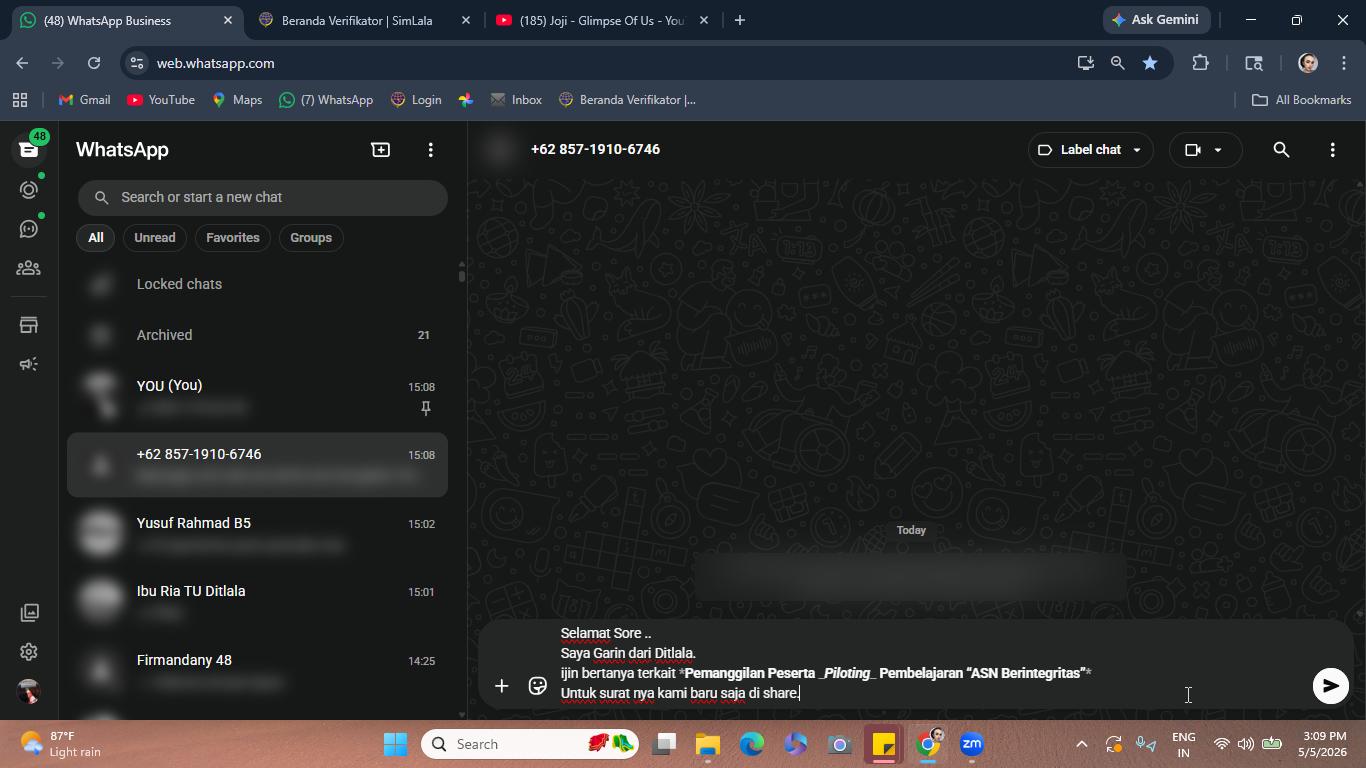The image size is (1366, 768).
Task: Open the emoji and sticker picker
Action: point(538,686)
